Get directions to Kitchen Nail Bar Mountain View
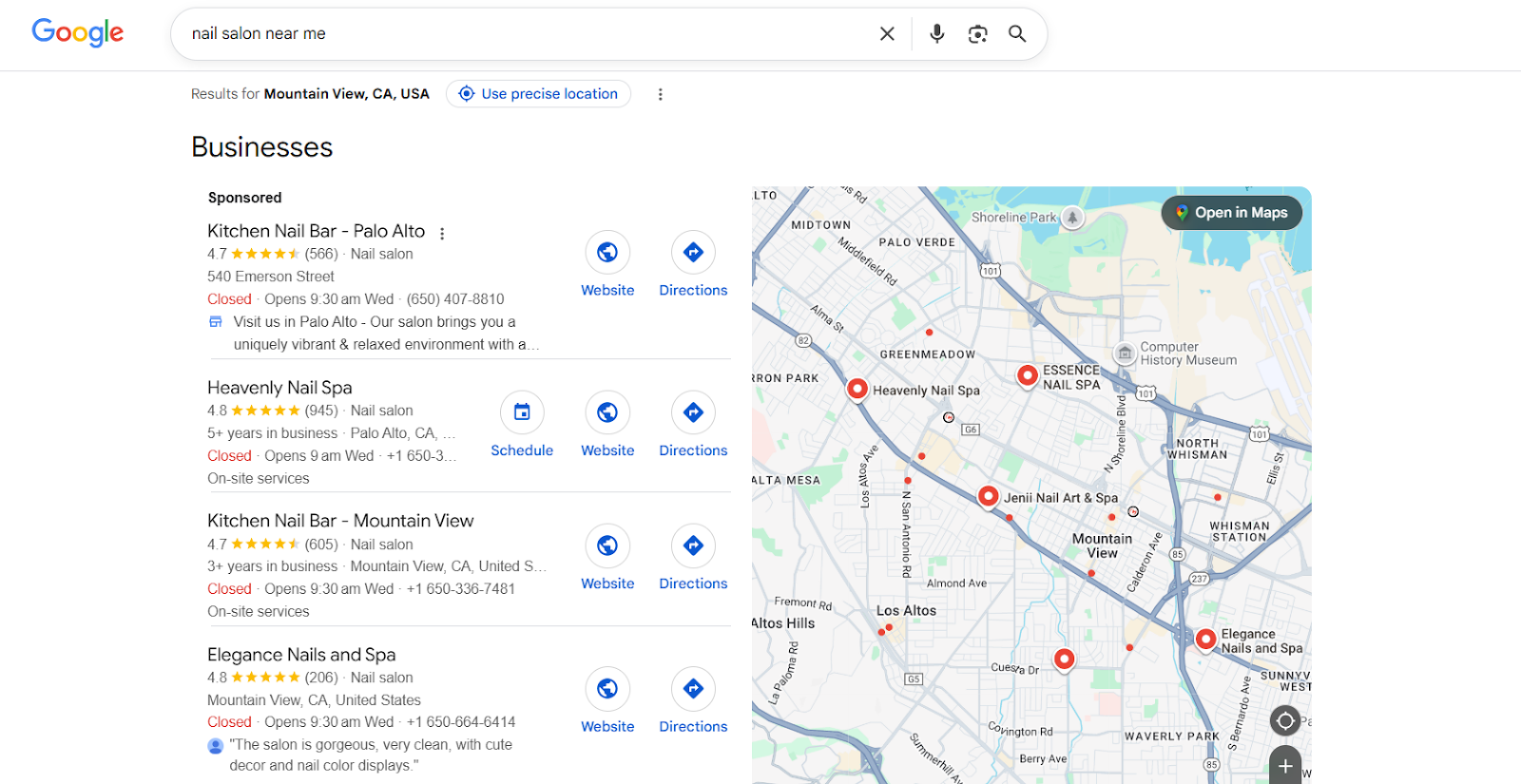Screen dimensions: 1521x784 point(693,545)
